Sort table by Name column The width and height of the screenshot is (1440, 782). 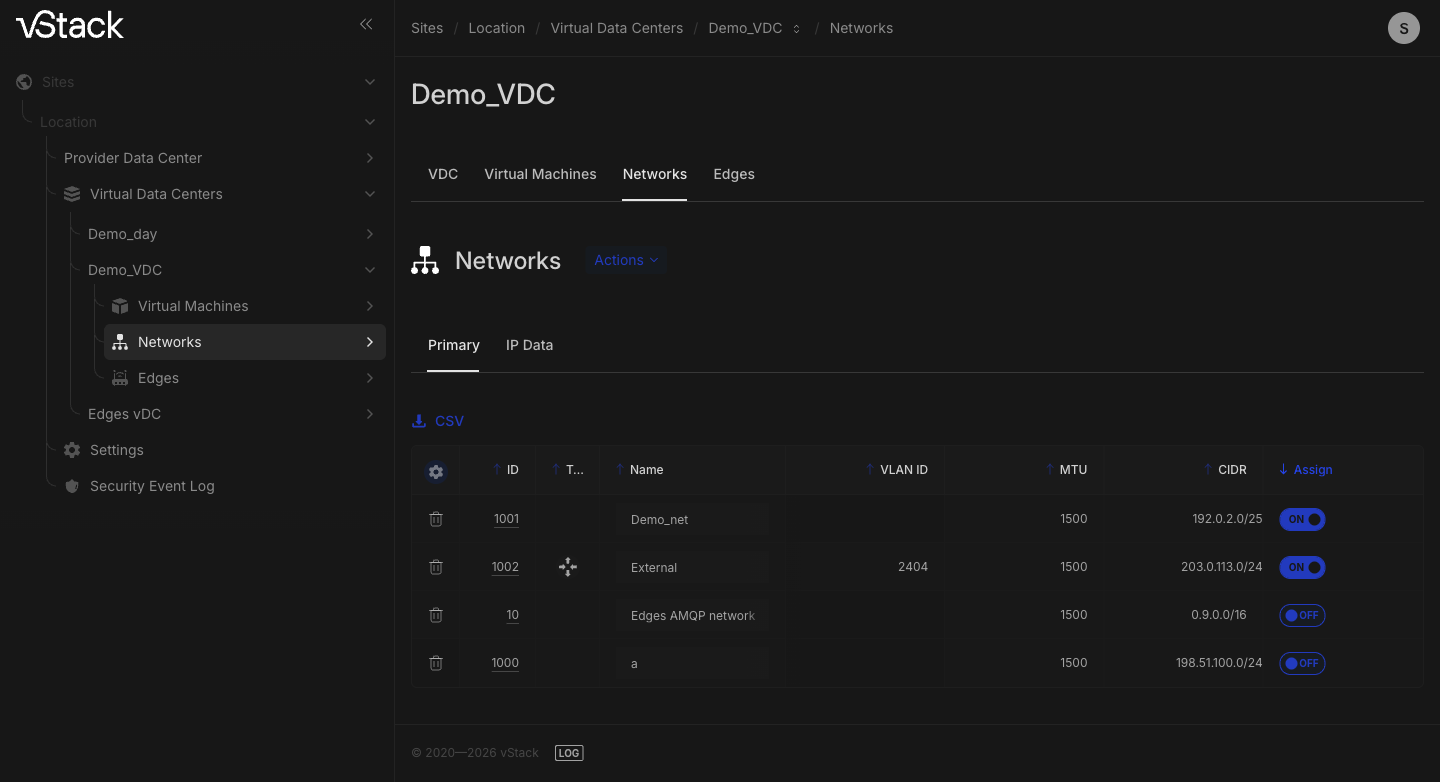tap(640, 470)
